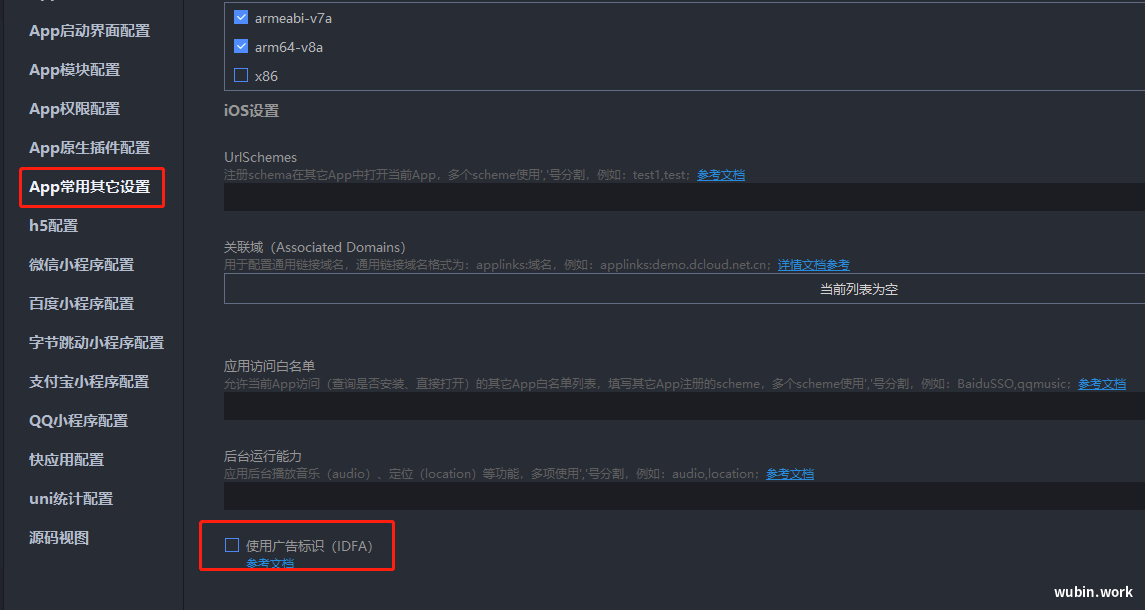This screenshot has height=610, width=1145.
Task: Open App模块配置 in sidebar
Action: [74, 69]
